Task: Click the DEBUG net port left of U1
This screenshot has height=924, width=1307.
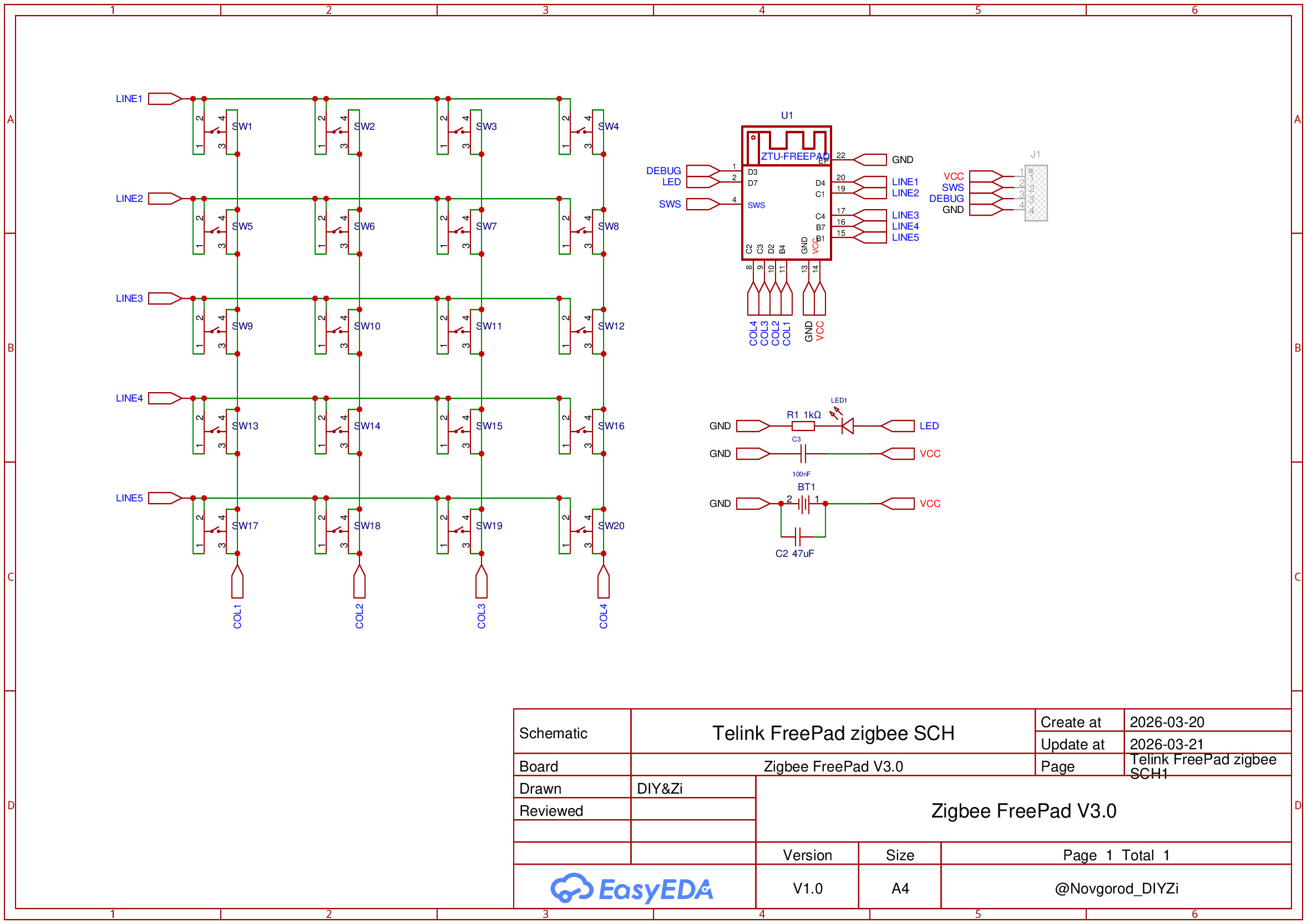Action: 703,171
